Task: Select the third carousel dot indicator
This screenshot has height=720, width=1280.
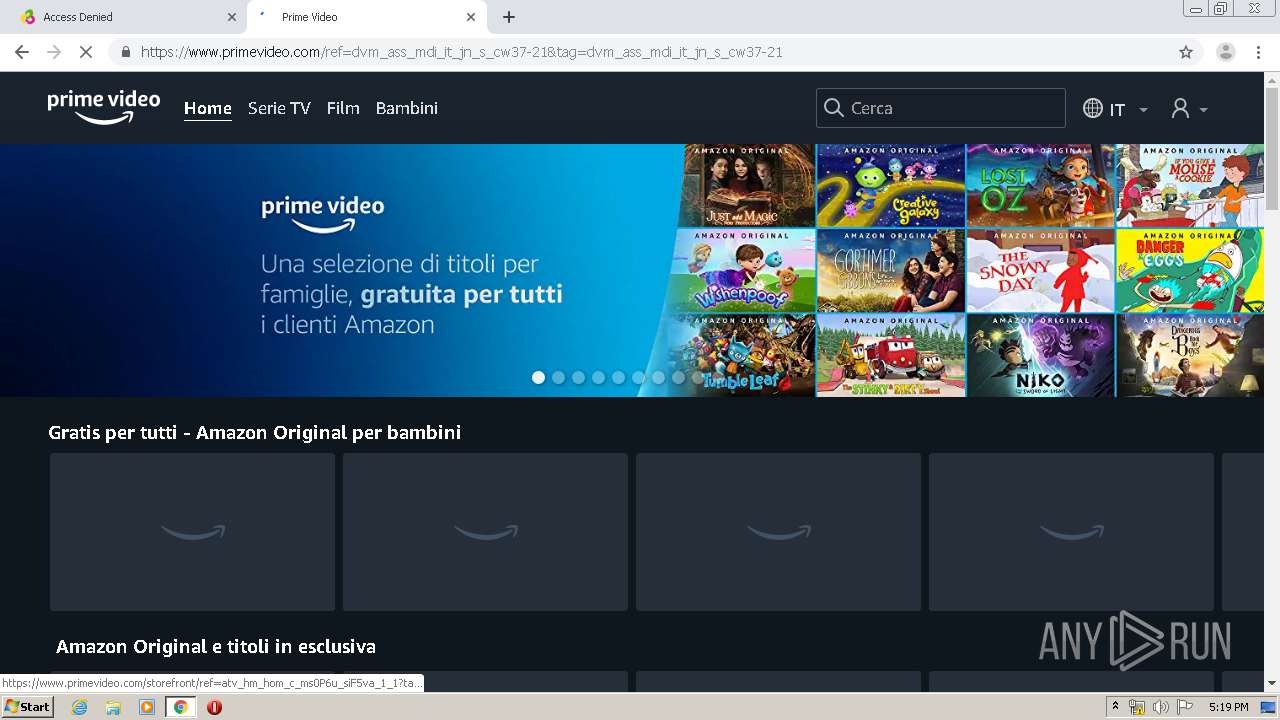Action: (579, 377)
